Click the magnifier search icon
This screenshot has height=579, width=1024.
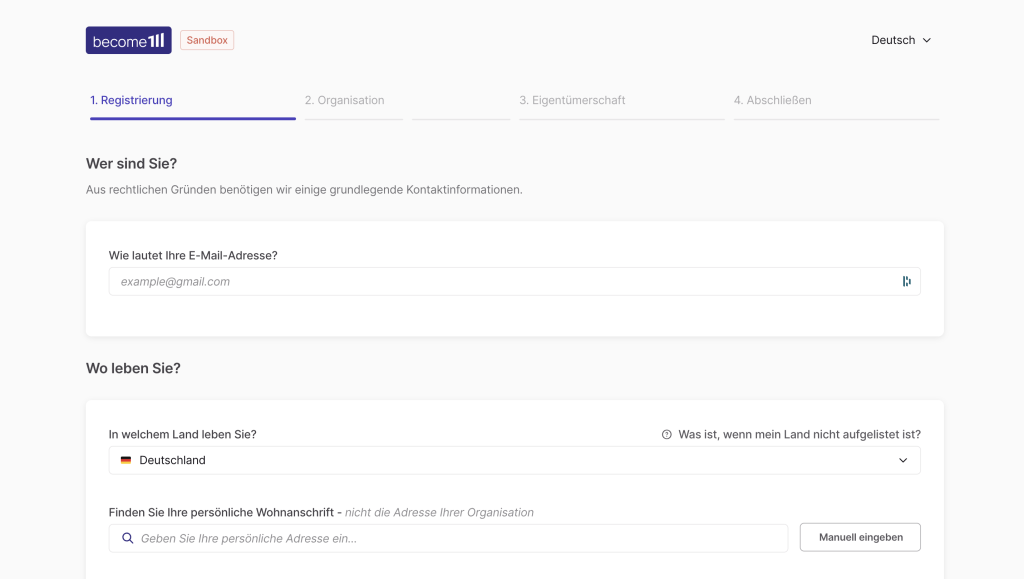128,538
